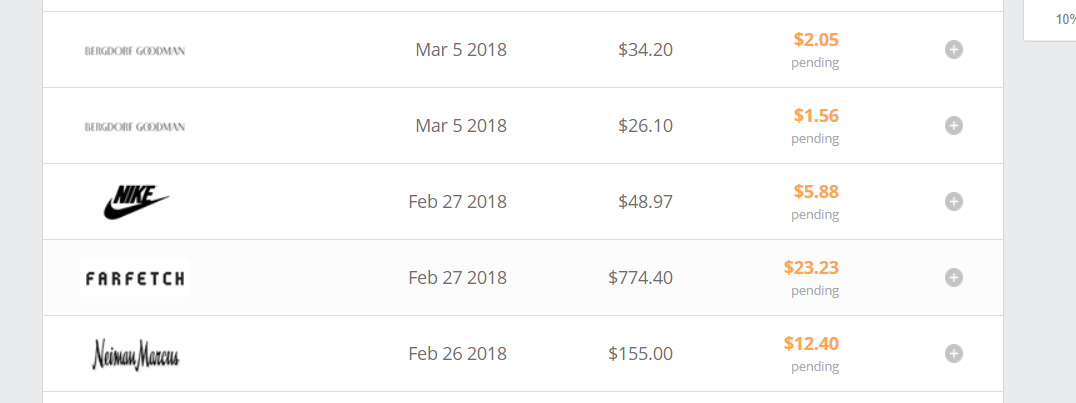Click Bergdorf Goodman logo in $34.20 row
Screen dimensions: 1076x403
point(135,50)
